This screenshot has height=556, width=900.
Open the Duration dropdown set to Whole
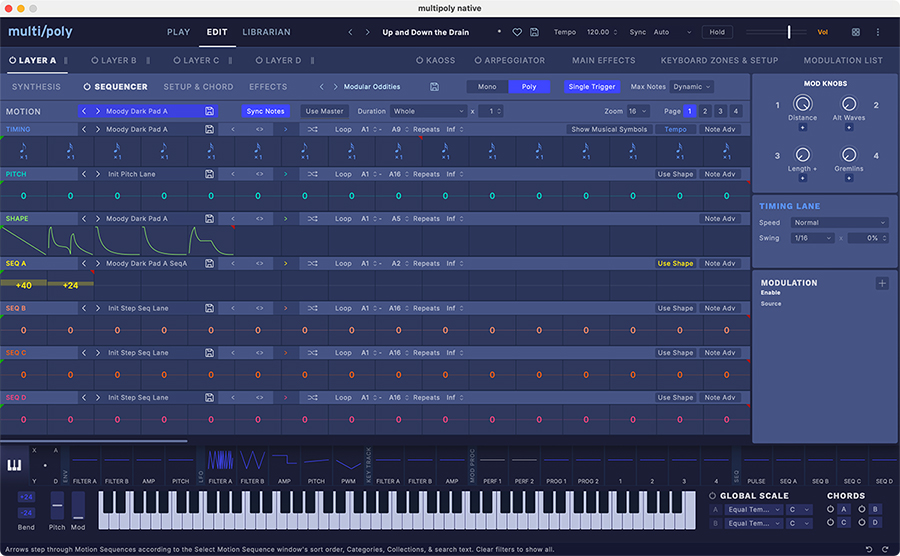[429, 111]
